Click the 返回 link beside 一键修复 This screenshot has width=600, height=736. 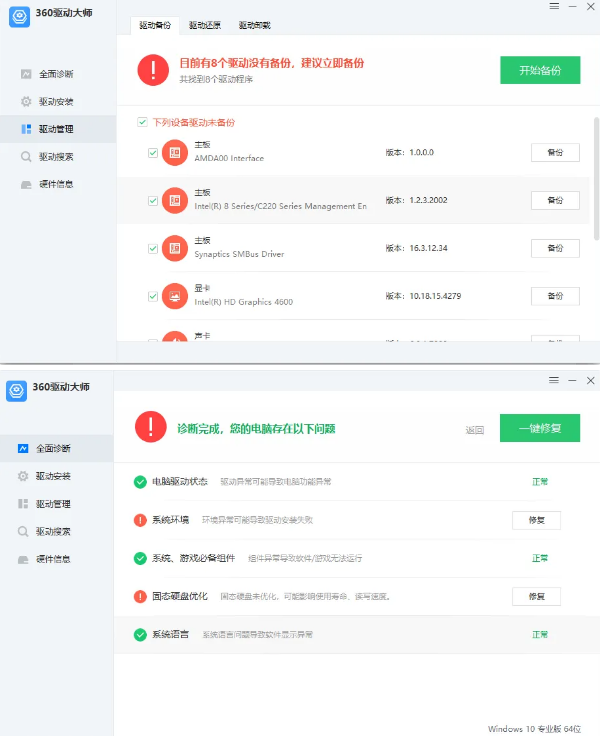474,430
